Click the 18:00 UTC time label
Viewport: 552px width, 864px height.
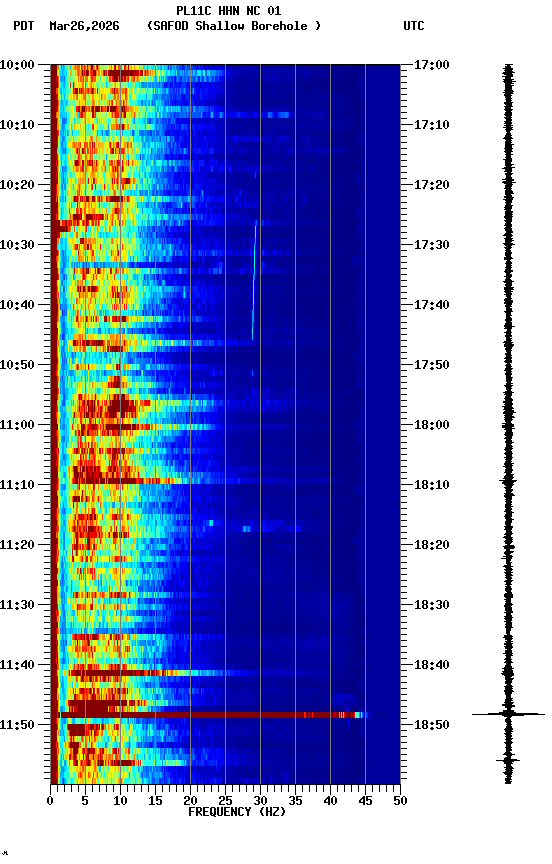(432, 425)
